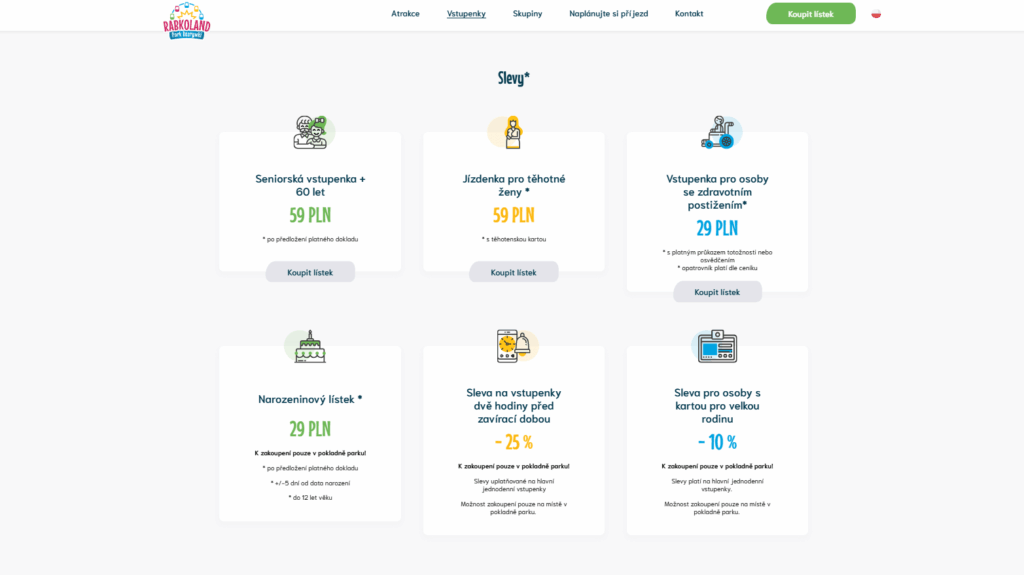Click the senior couple ticket icon
Screen dimensions: 1024x575
click(x=311, y=132)
